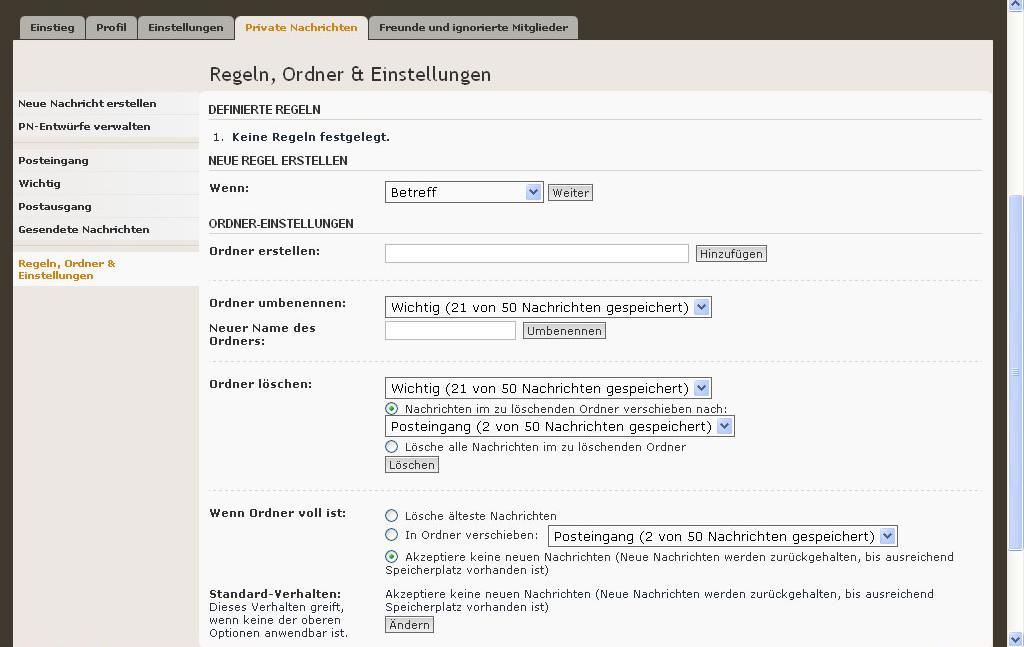Click the Umbenennen button
Screen dimensions: 1024x647
click(564, 331)
